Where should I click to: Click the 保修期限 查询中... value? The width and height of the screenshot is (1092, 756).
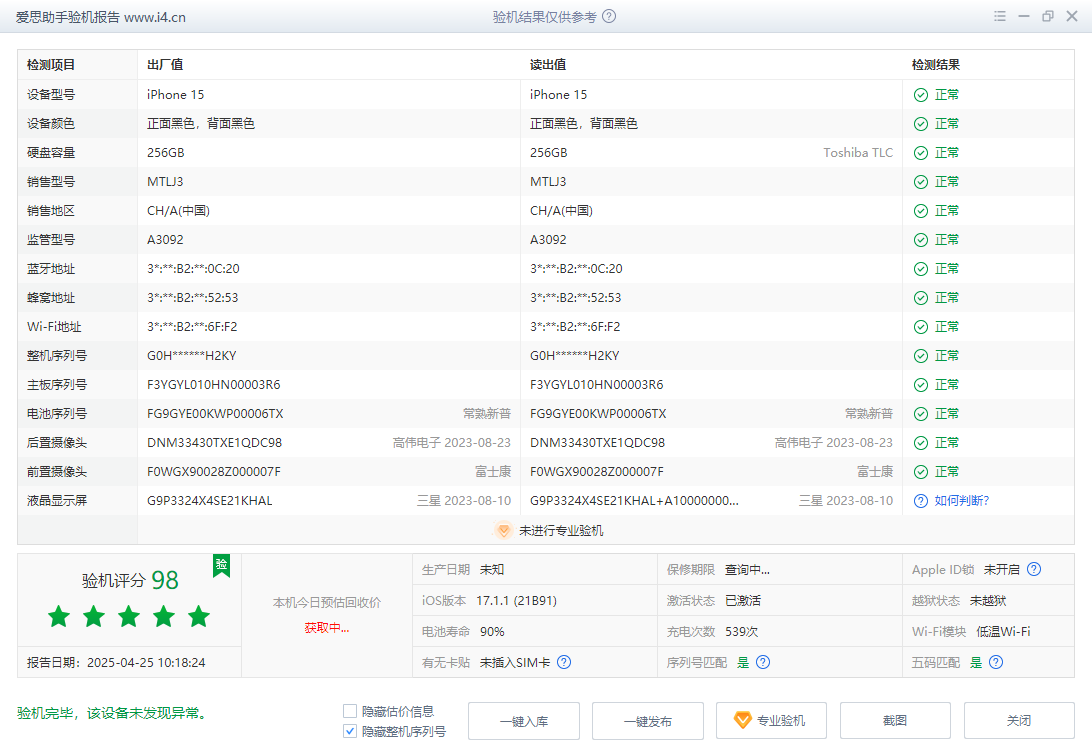click(x=747, y=570)
